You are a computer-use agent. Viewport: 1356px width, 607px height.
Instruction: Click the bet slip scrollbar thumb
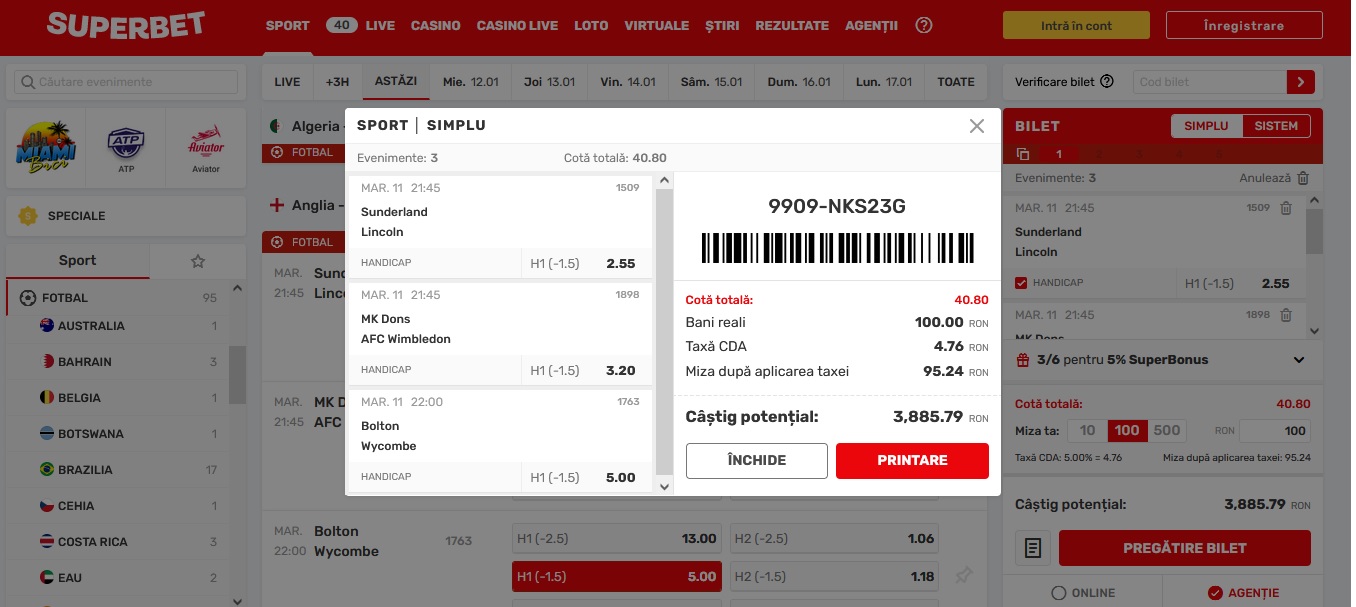[1315, 232]
